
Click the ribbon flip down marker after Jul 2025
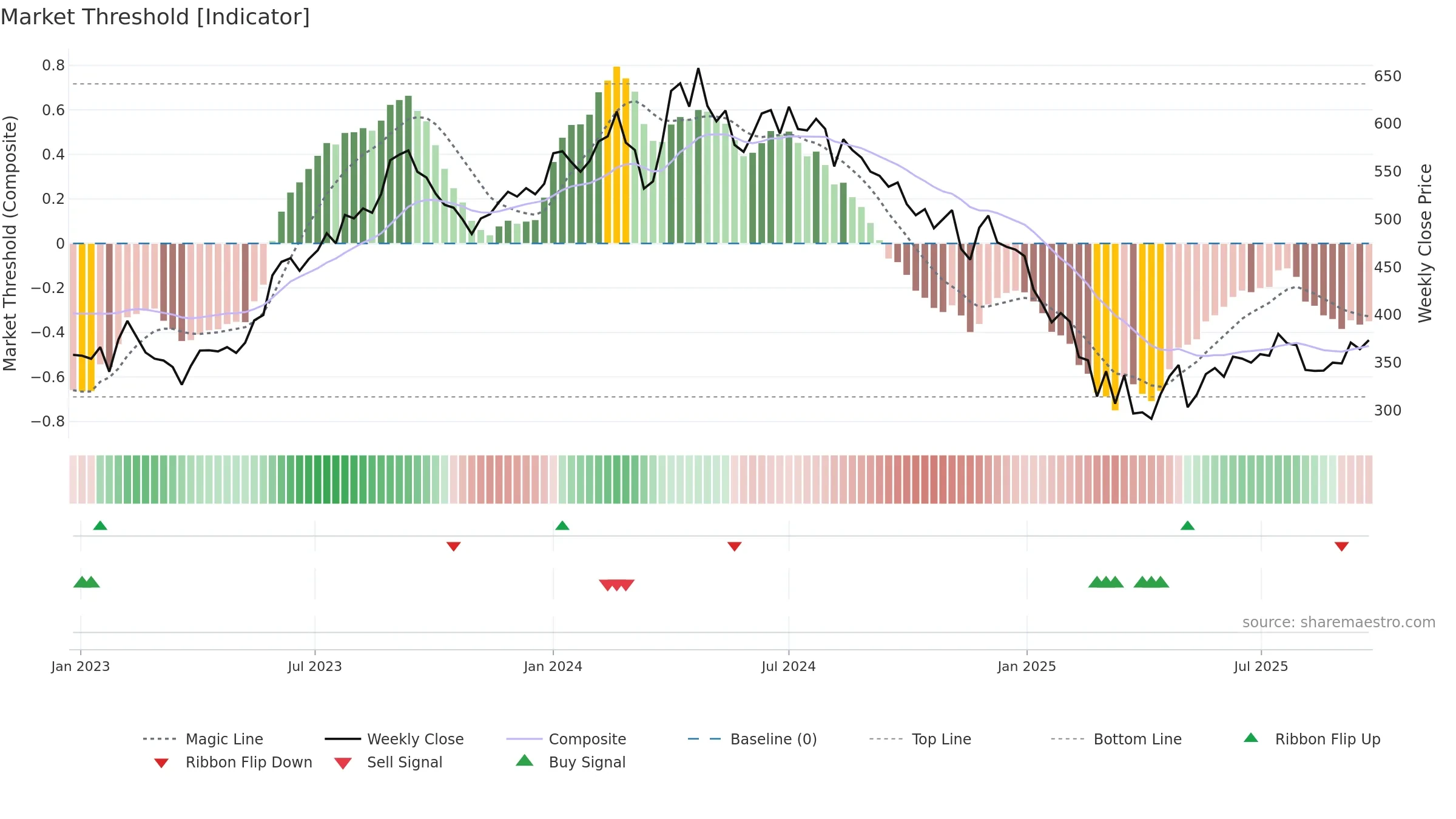(x=1342, y=547)
